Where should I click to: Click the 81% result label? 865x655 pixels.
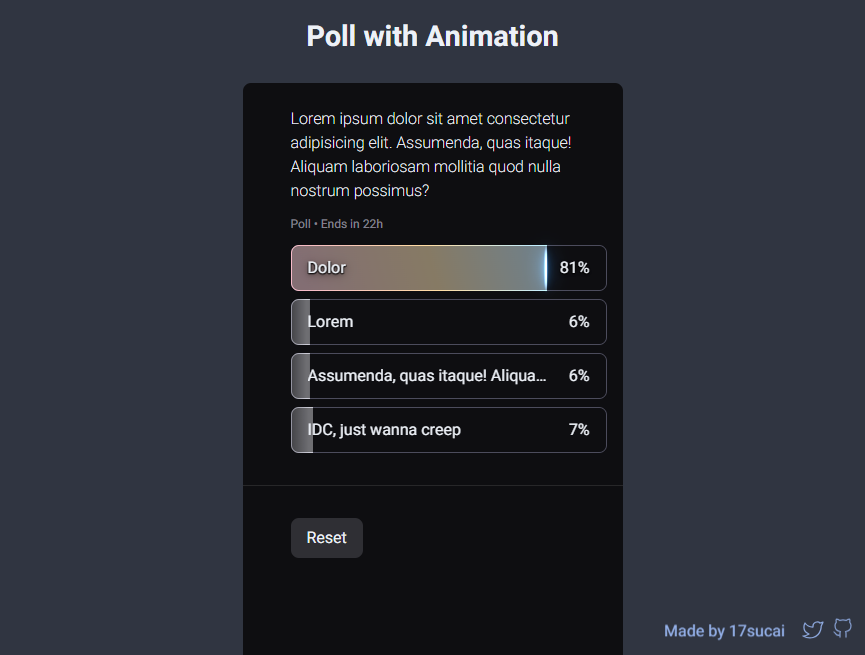[x=574, y=268]
